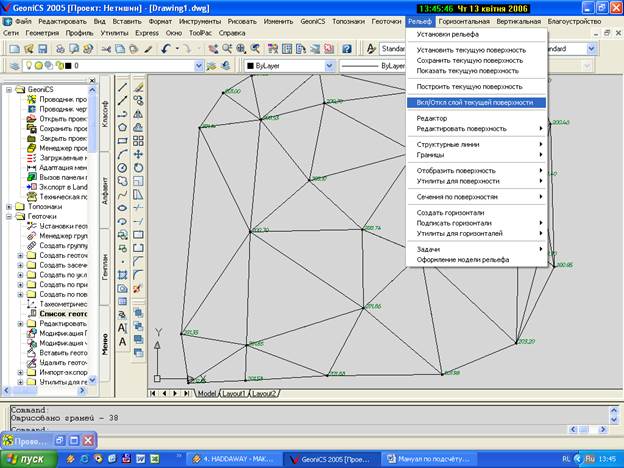The width and height of the screenshot is (624, 468).
Task: Select the Circle draw tool
Action: 123,168
